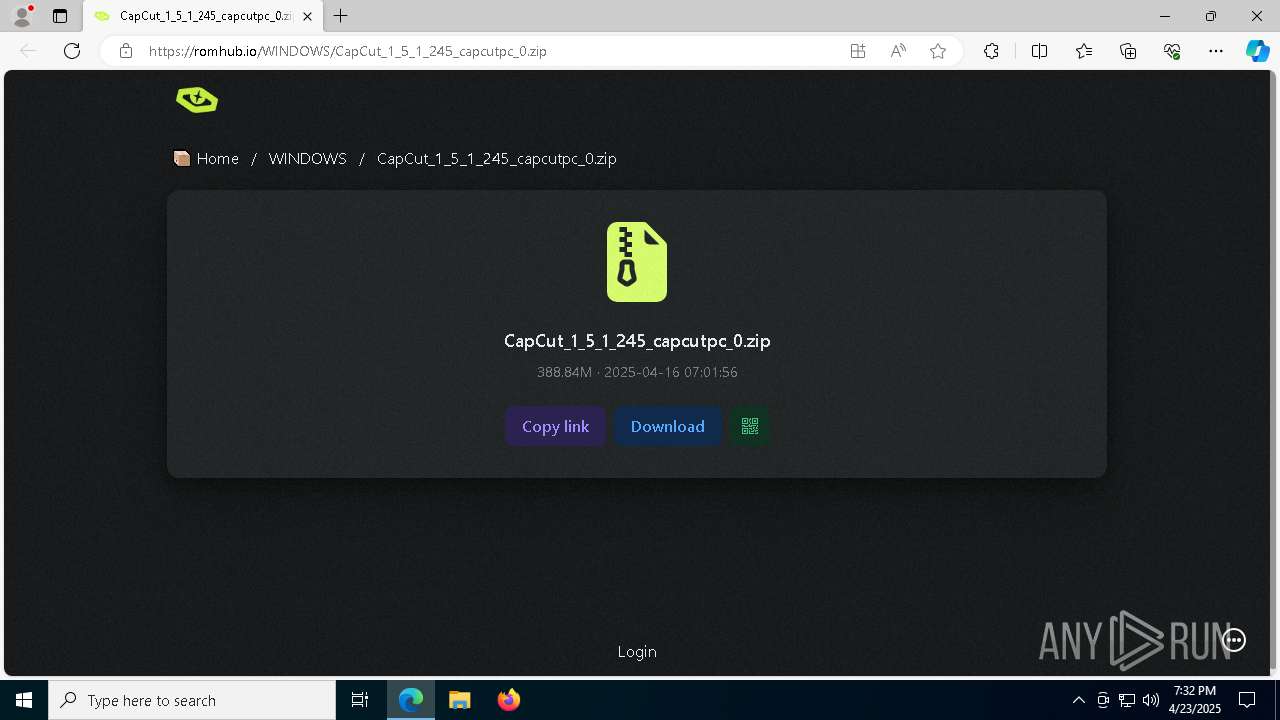View site information lock icon
This screenshot has height=720, width=1280.
pyautogui.click(x=126, y=51)
